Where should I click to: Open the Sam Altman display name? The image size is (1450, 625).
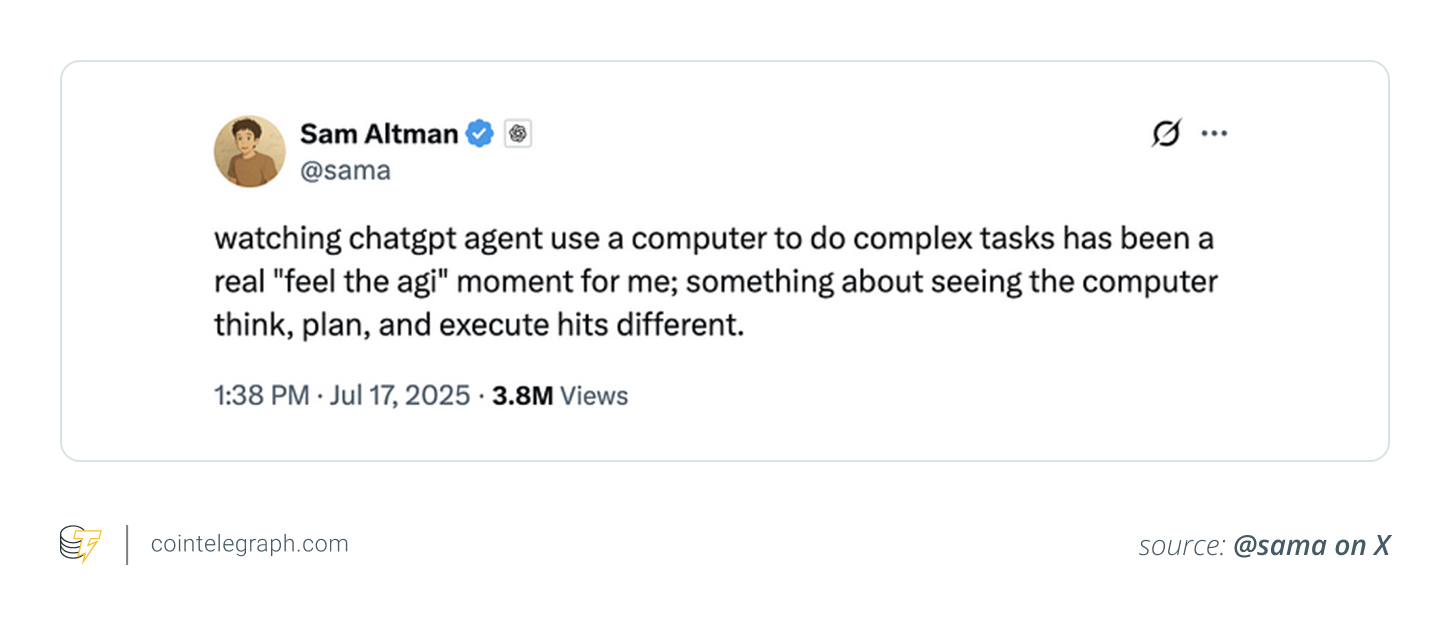point(379,133)
